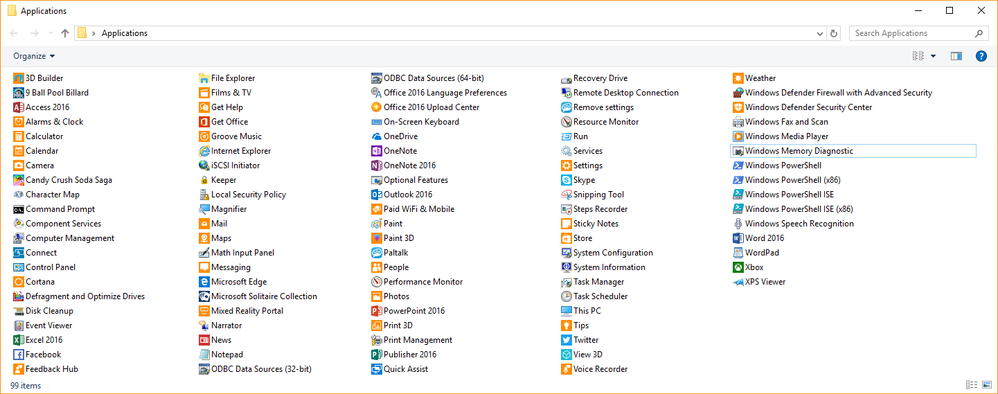Open the address bar history dropdown
The height and width of the screenshot is (394, 998).
point(820,33)
